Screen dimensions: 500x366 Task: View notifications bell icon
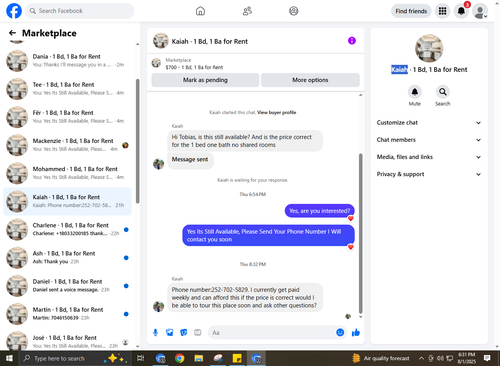click(x=461, y=11)
